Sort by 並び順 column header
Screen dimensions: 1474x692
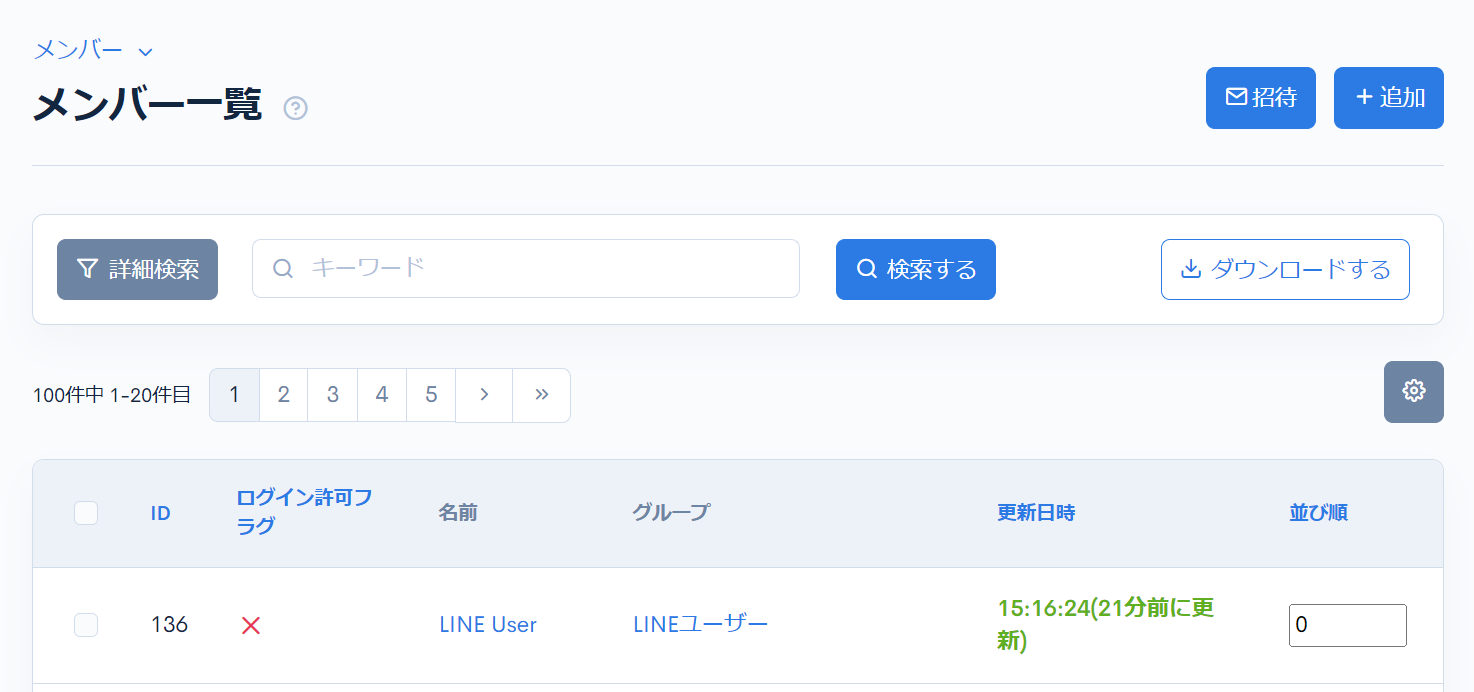[1318, 513]
